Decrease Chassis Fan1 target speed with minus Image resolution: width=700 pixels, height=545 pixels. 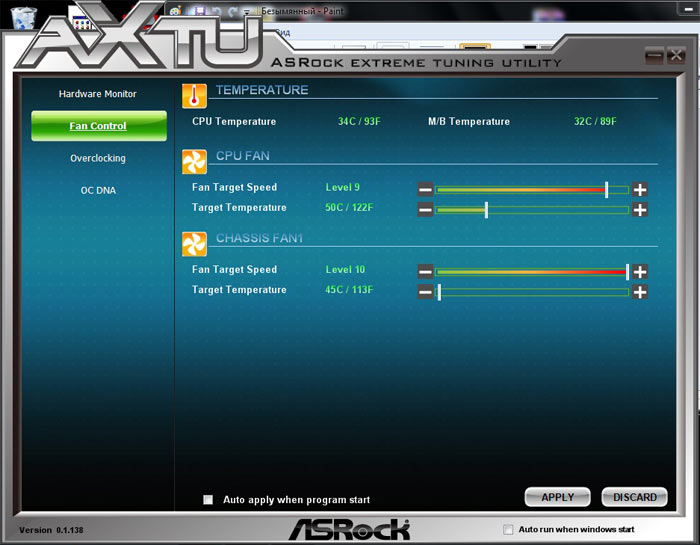click(425, 271)
